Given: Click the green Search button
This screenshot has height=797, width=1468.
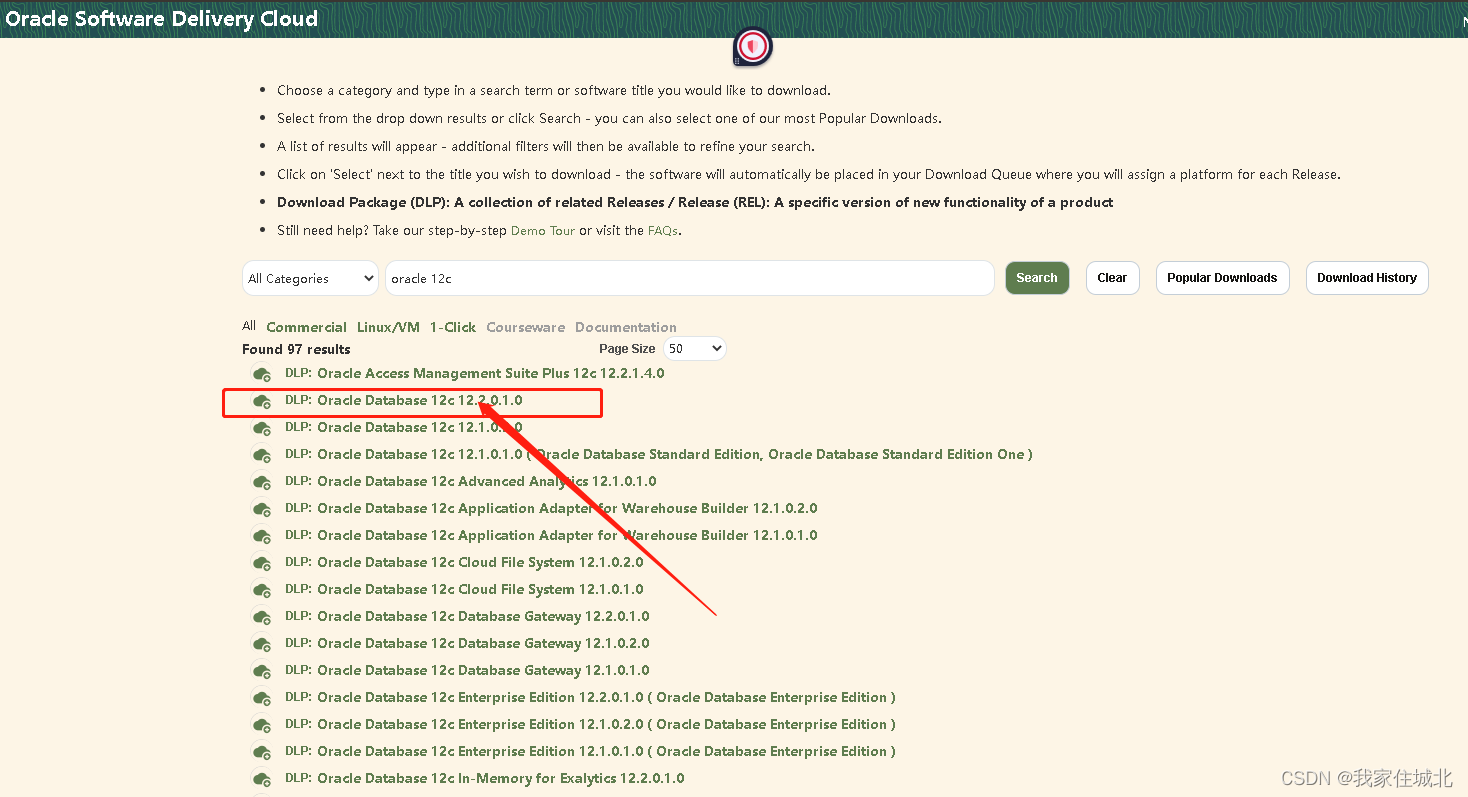Looking at the screenshot, I should pyautogui.click(x=1037, y=278).
